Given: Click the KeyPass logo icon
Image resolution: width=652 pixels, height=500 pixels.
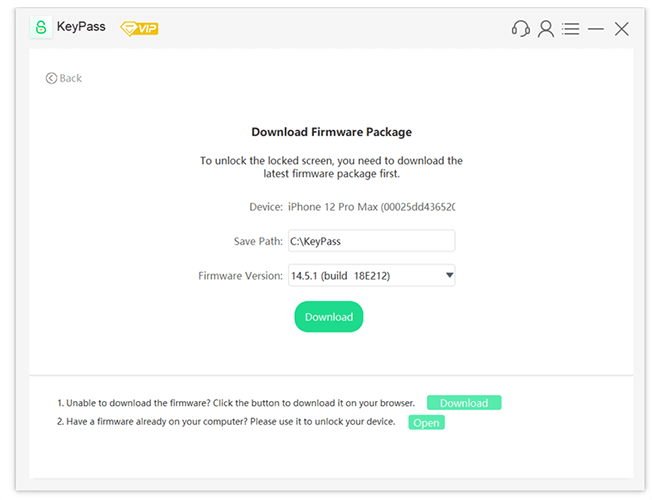Looking at the screenshot, I should click(41, 28).
